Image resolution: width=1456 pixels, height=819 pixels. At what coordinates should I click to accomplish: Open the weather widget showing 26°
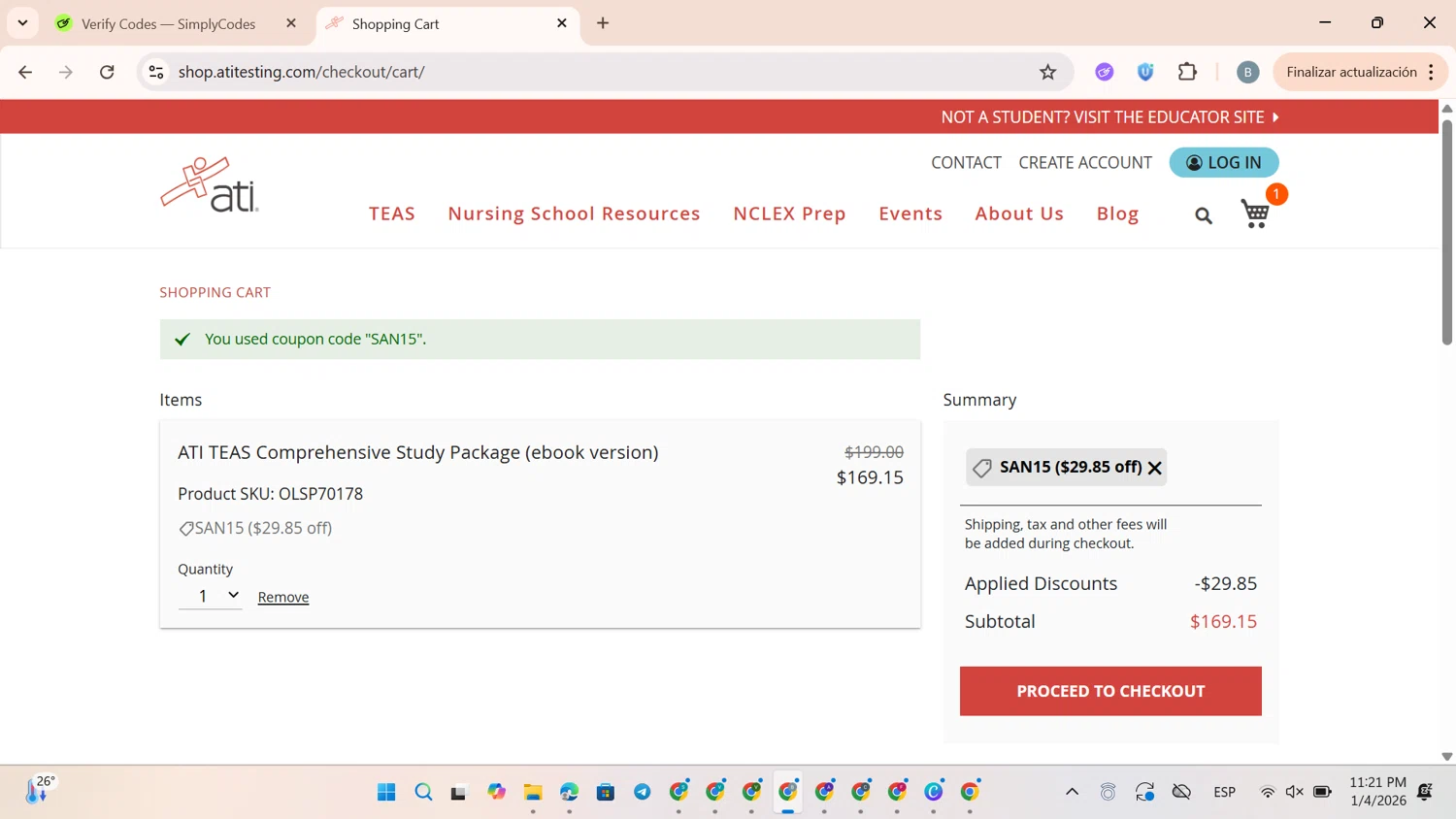pyautogui.click(x=40, y=790)
